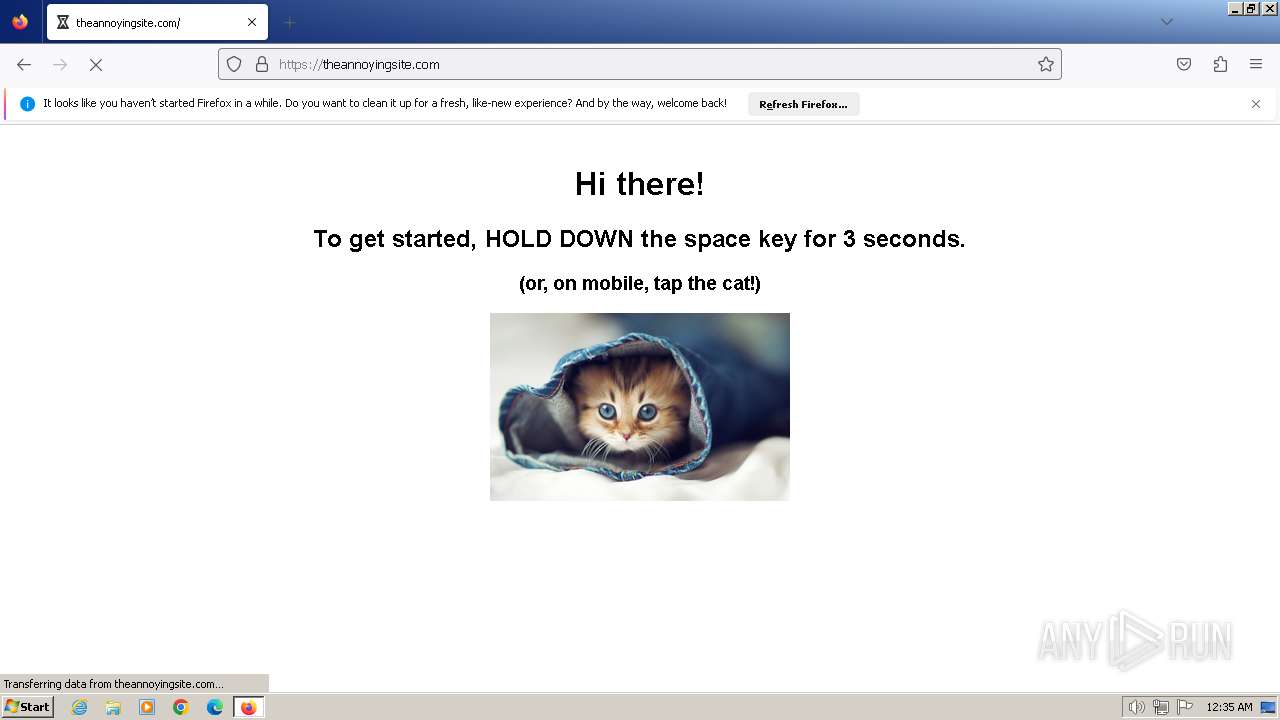Open the Extensions puzzle icon
The image size is (1280, 720).
tap(1220, 64)
